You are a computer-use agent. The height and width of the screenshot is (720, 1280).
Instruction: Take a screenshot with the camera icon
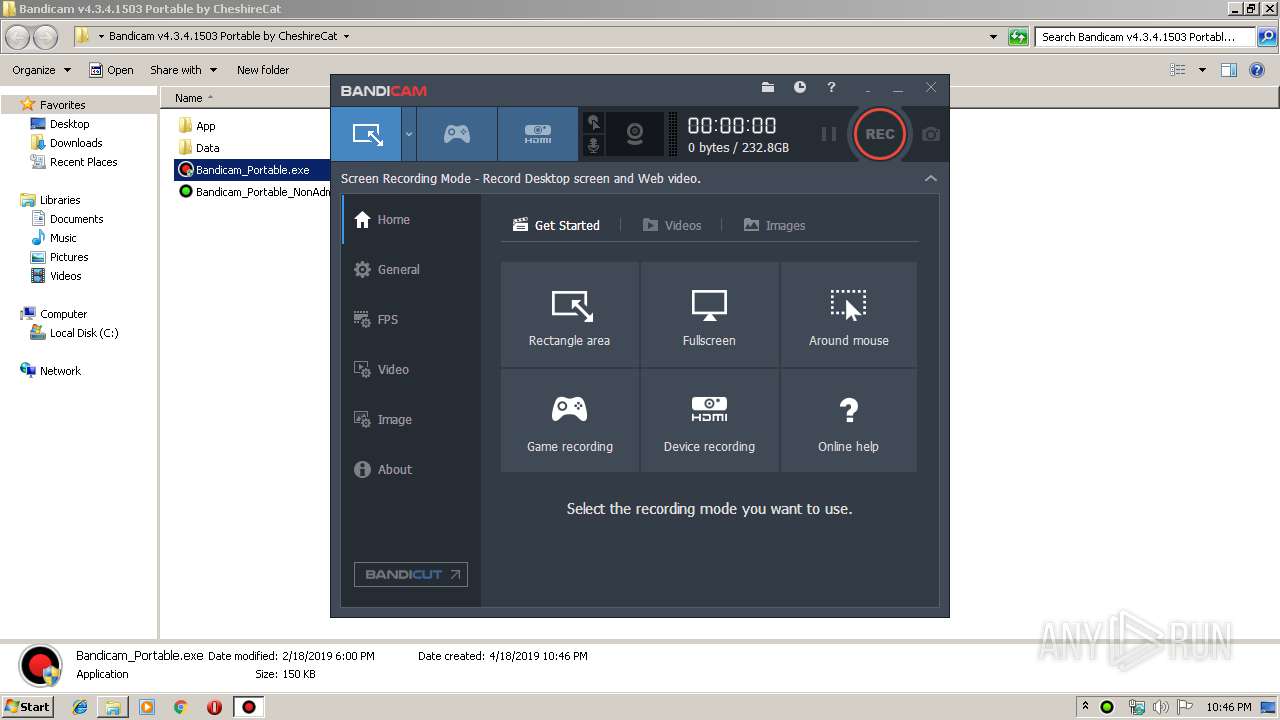pyautogui.click(x=931, y=134)
